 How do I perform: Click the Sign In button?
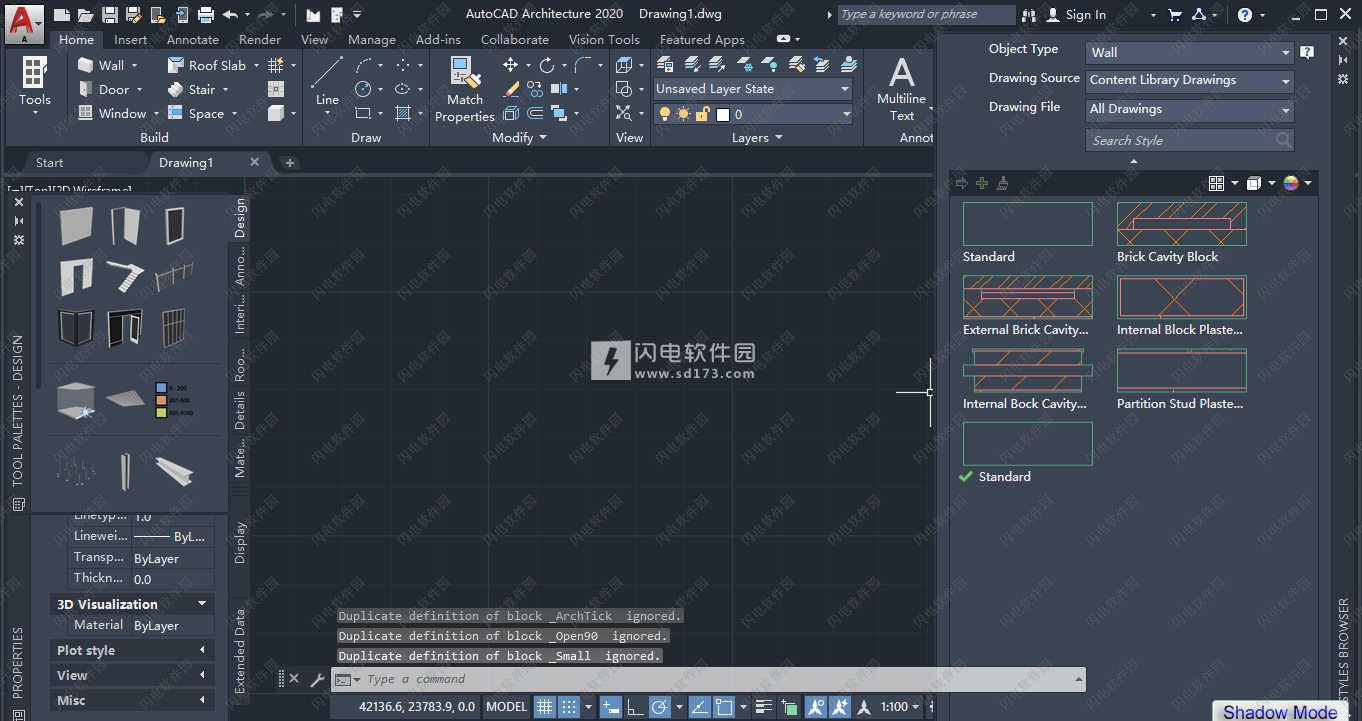click(x=1076, y=15)
